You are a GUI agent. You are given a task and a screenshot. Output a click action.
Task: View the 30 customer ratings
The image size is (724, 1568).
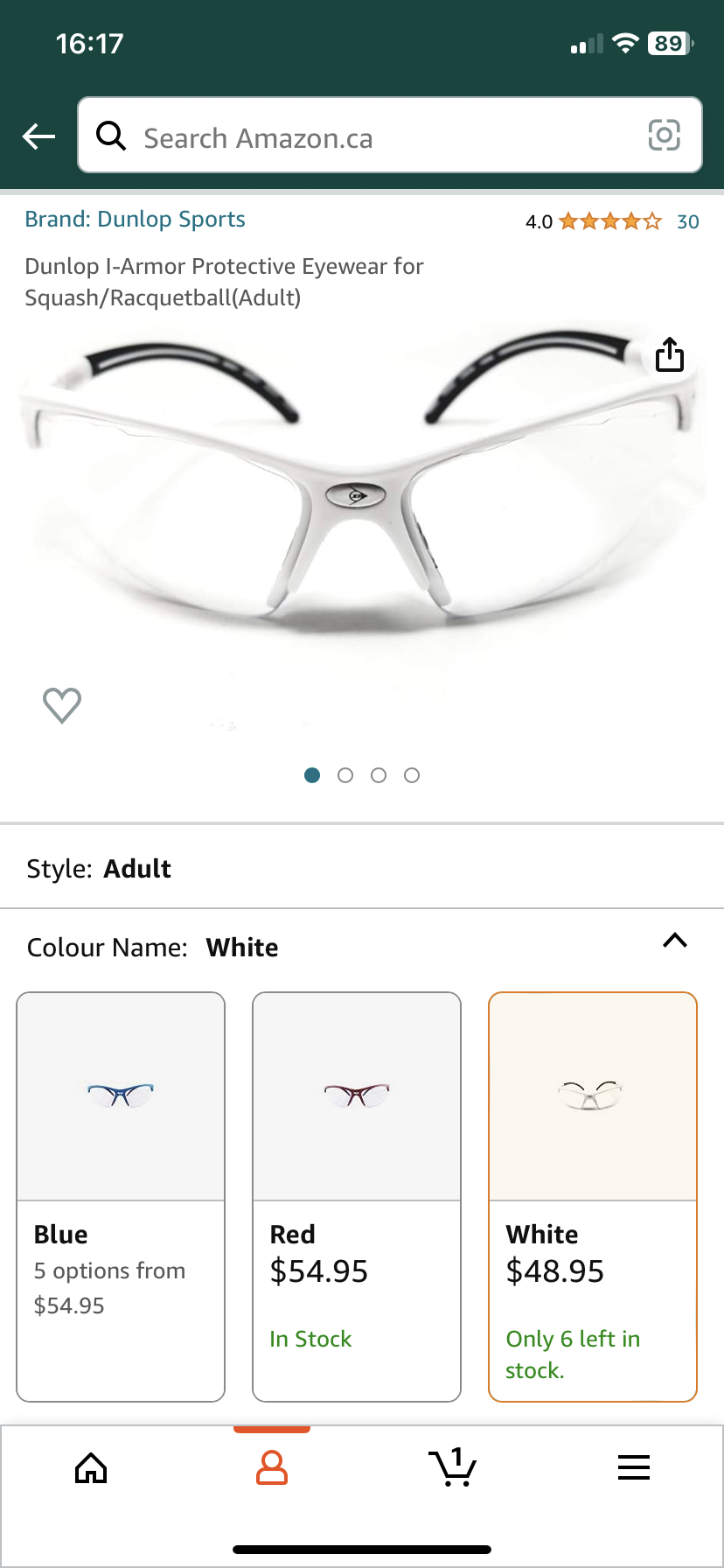(688, 222)
